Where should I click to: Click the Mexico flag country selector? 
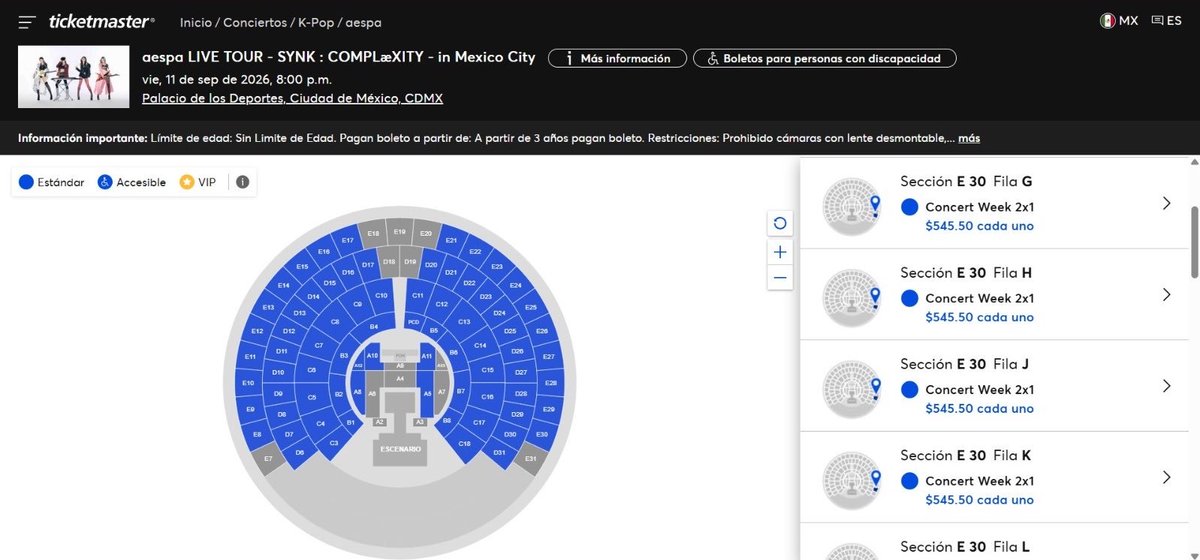coord(1108,21)
